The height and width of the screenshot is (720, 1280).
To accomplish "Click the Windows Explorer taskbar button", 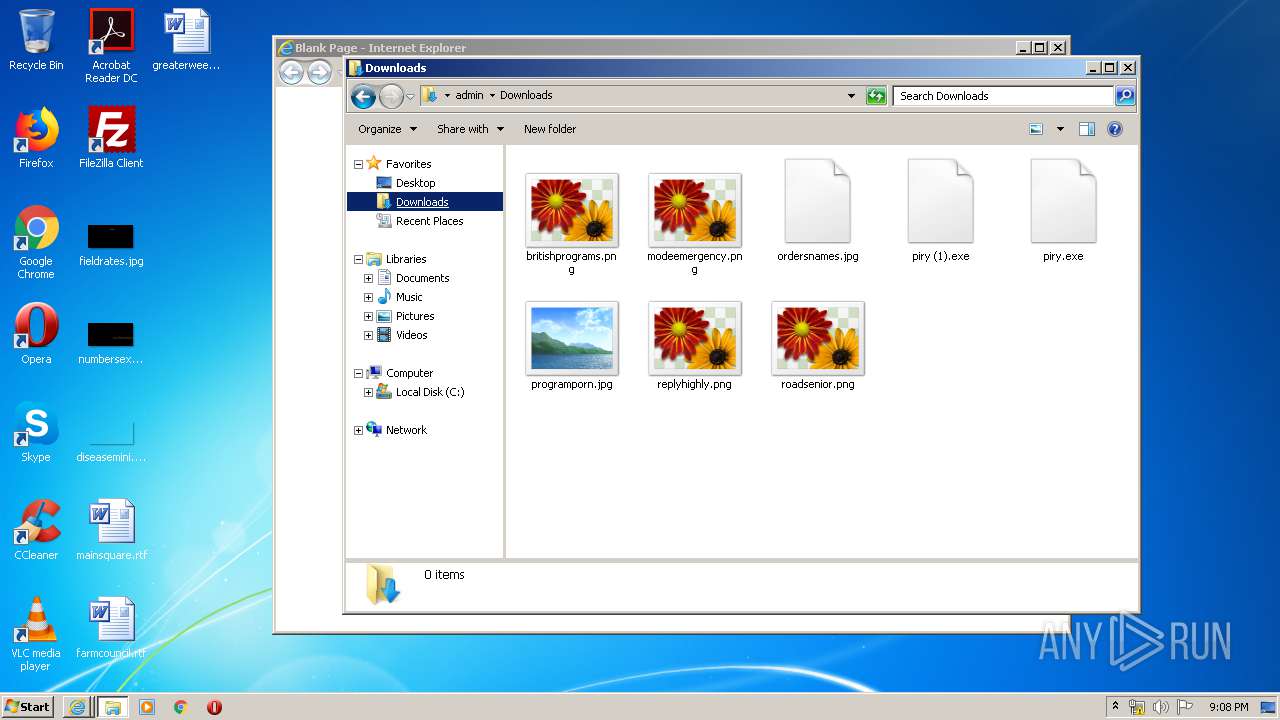I will [112, 707].
